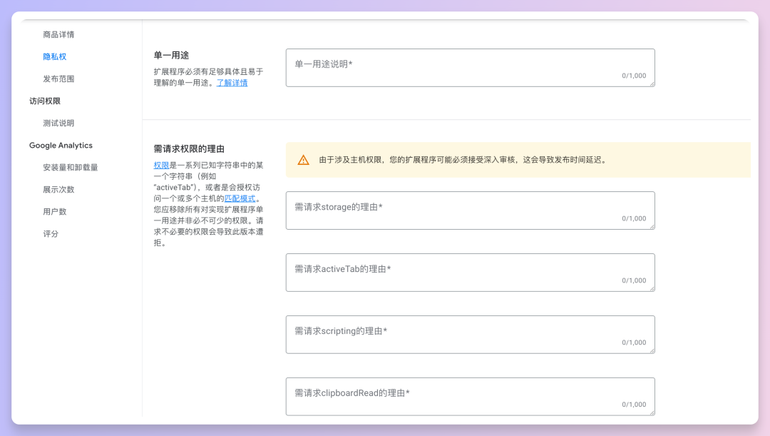Open the 评分 sidebar item

[51, 234]
